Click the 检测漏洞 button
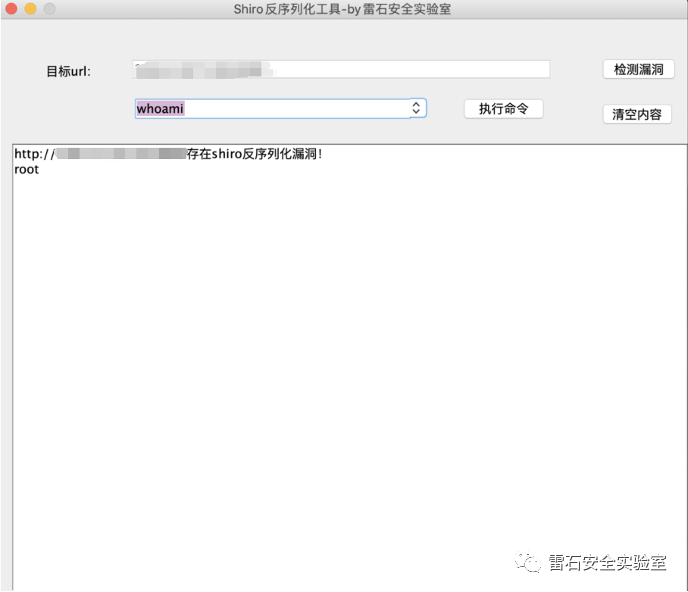 [638, 69]
